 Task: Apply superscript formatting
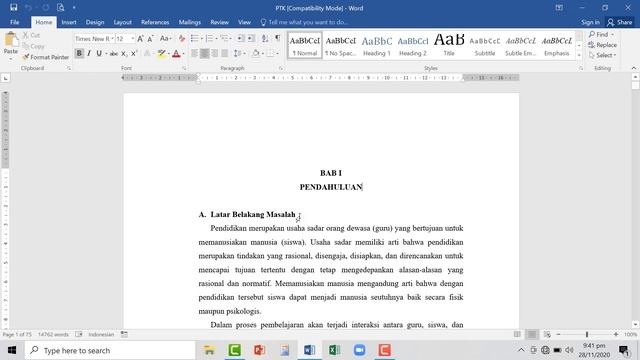pos(134,53)
